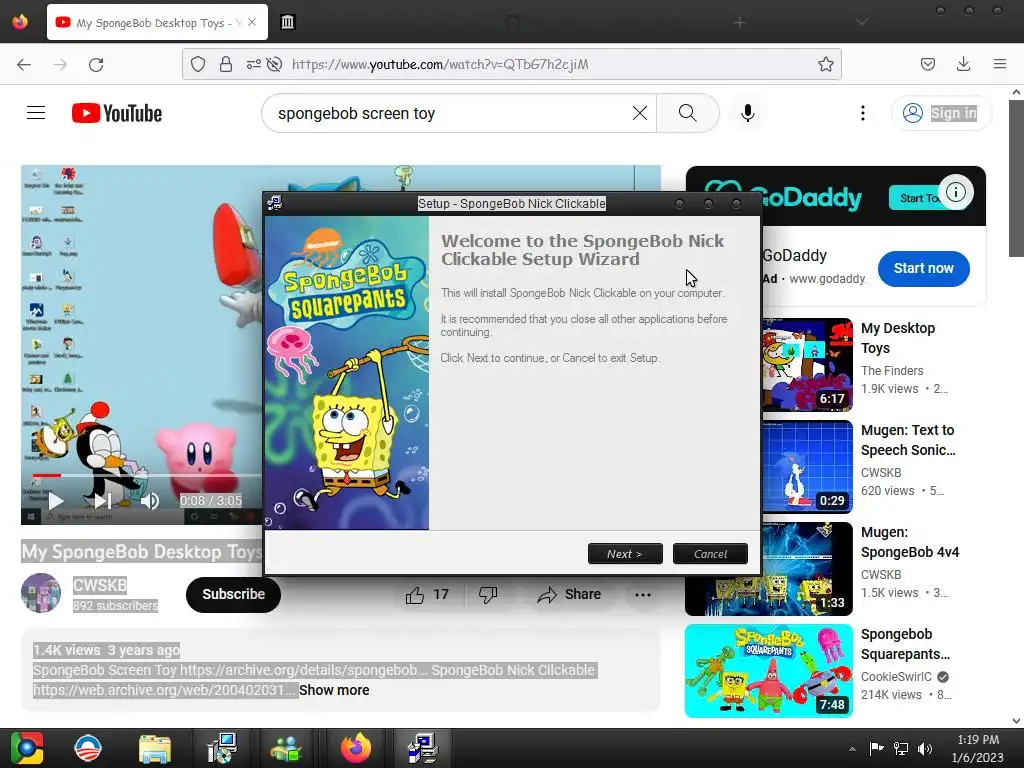Click GoDaddy Start now button

point(923,268)
